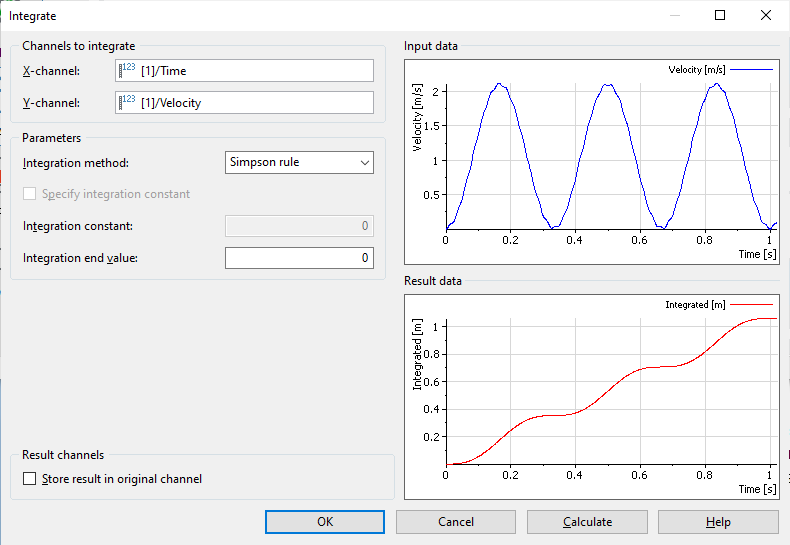Close the Integrate dialog window

click(766, 16)
